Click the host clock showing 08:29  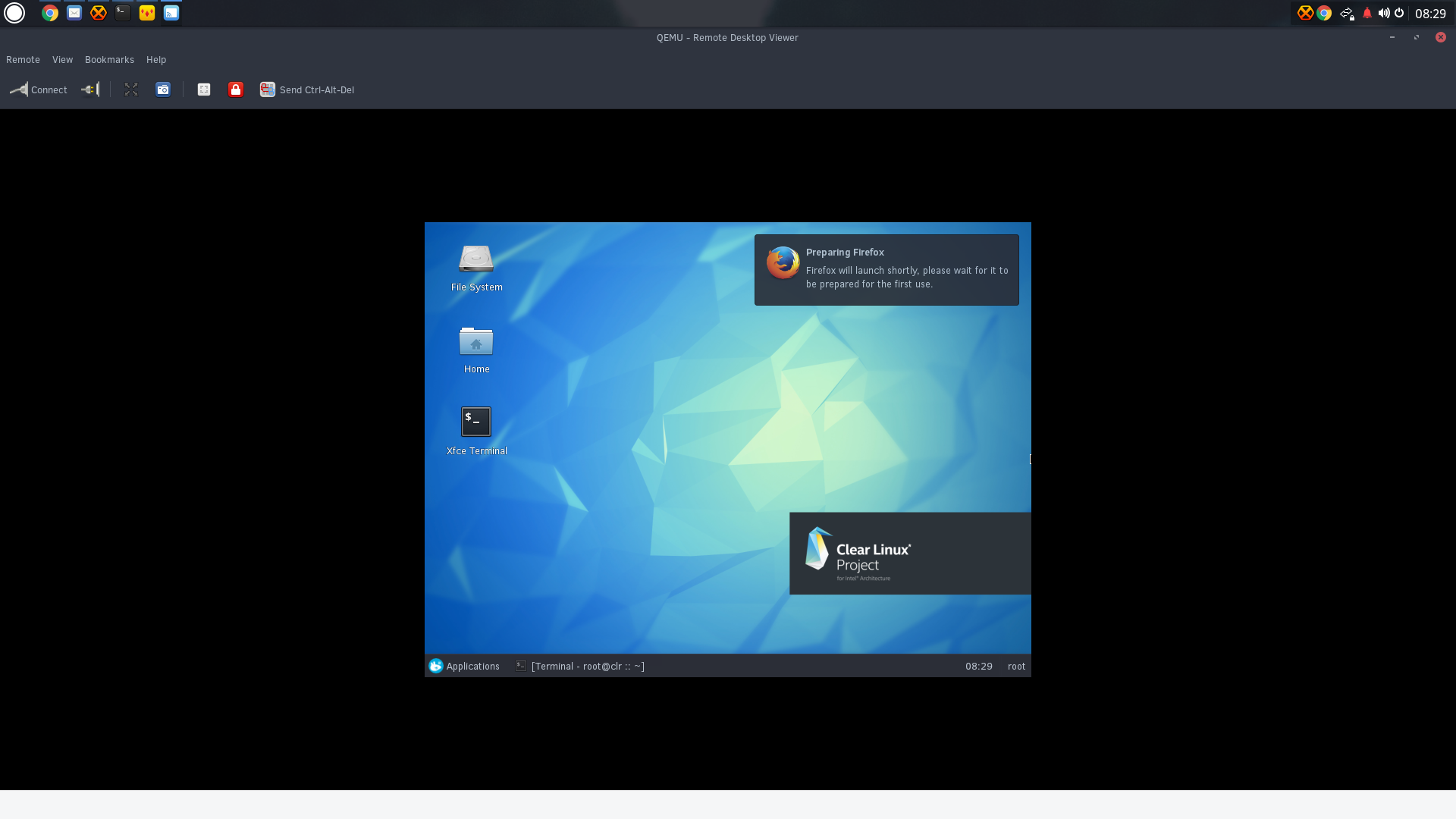coord(1430,14)
